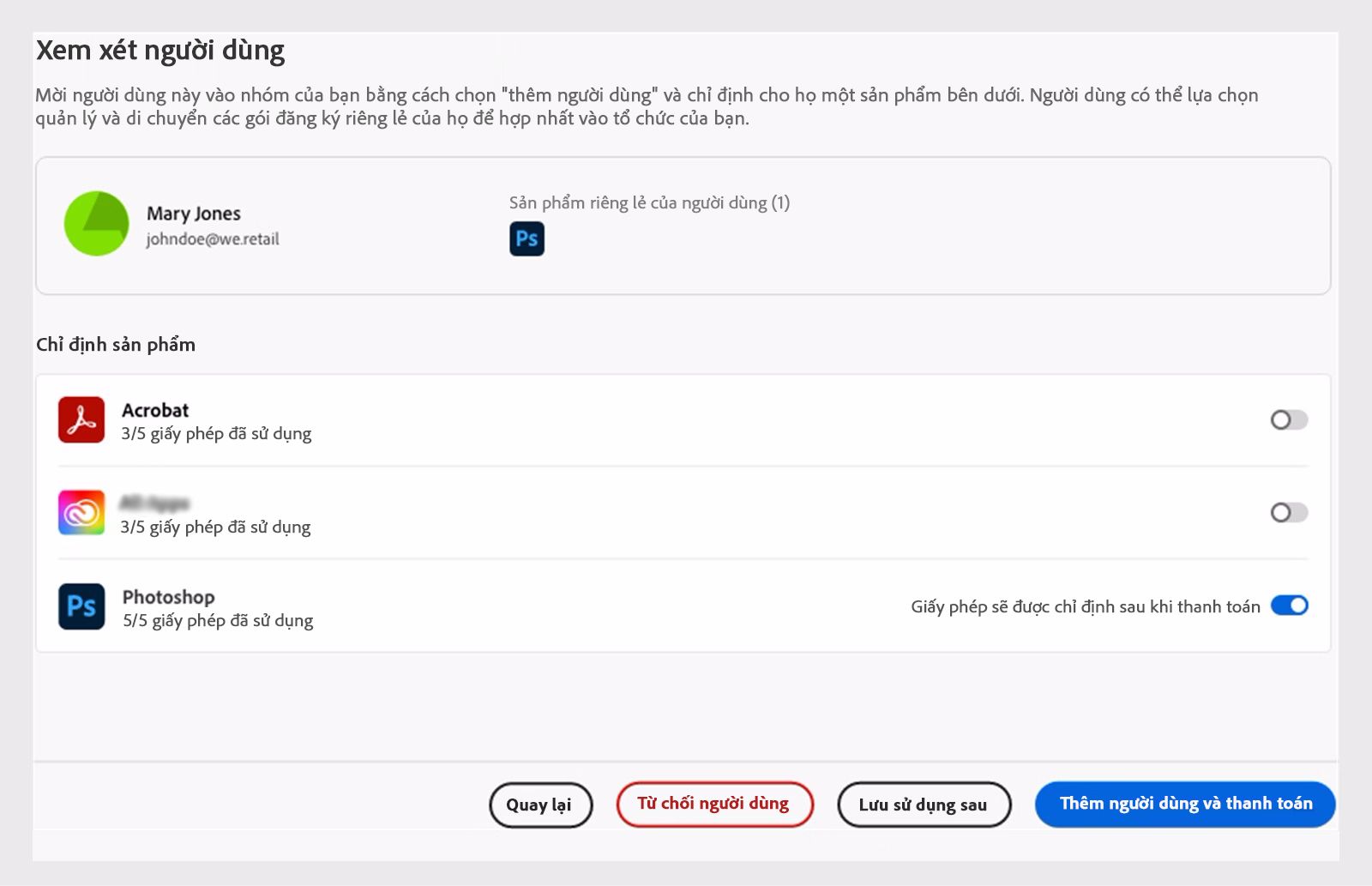Click the Acrobat product icon
Screen dimensions: 1372x886
click(x=81, y=419)
